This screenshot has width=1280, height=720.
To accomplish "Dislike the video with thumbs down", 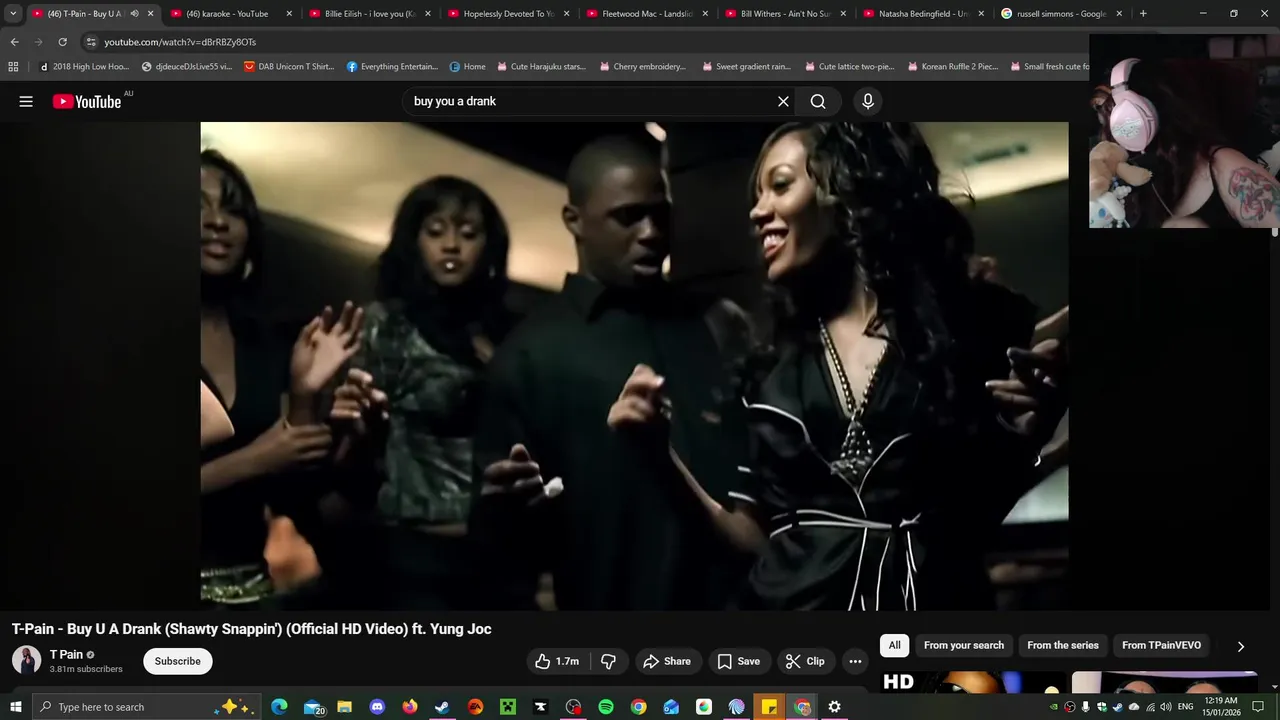I will click(x=608, y=661).
